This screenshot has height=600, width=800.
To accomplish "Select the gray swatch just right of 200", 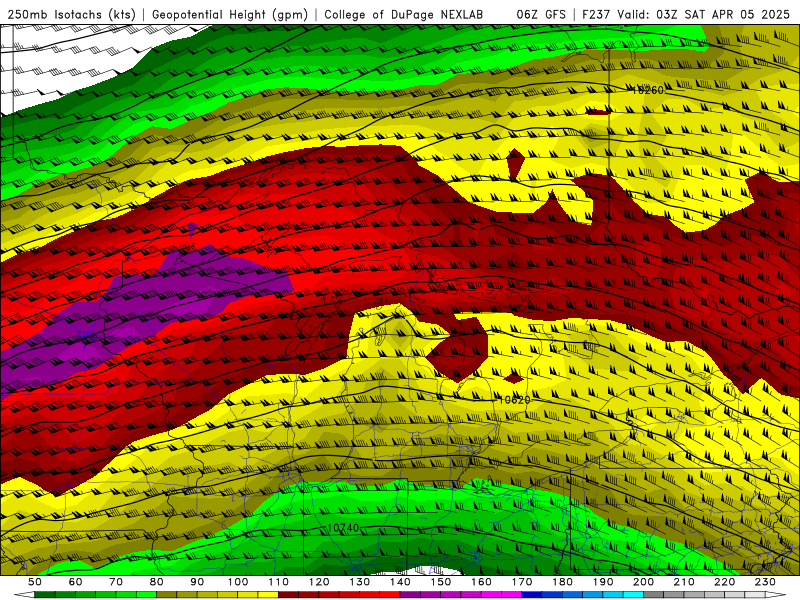I will (654, 595).
